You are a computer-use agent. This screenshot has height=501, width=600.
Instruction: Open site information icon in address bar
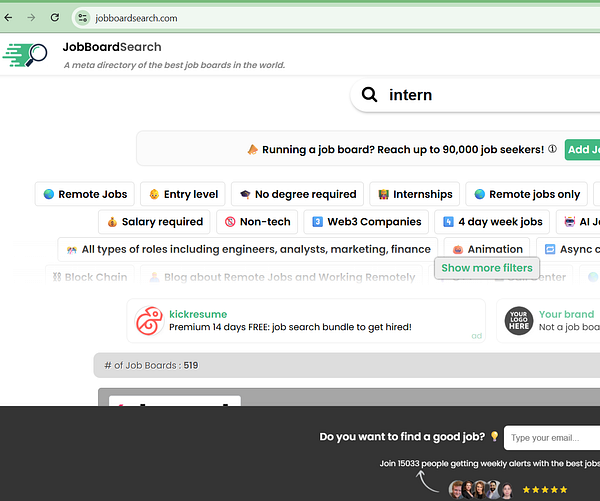click(82, 18)
